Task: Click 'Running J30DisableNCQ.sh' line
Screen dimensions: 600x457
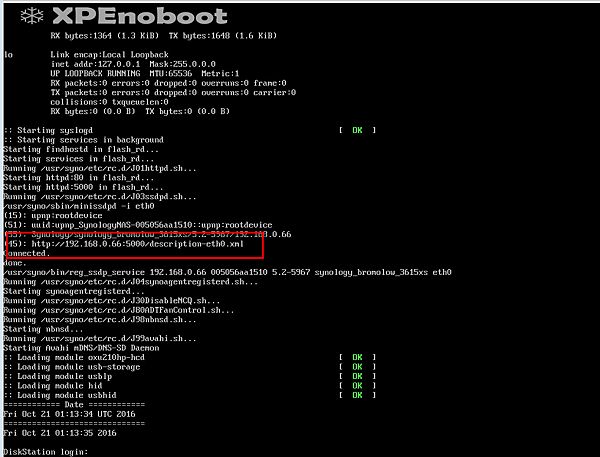Action: point(112,301)
